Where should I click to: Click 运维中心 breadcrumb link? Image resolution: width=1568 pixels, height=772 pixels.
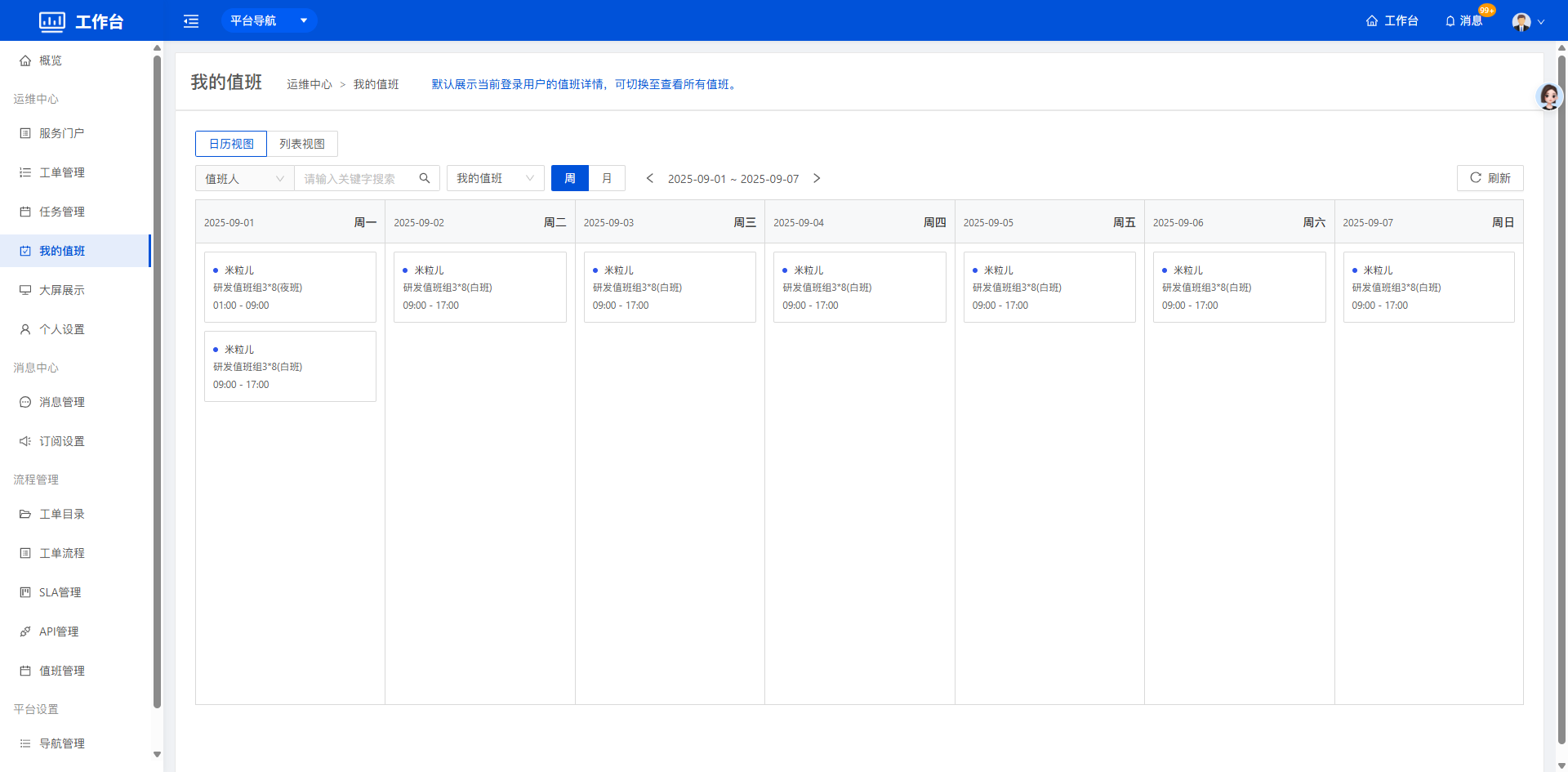[x=310, y=84]
